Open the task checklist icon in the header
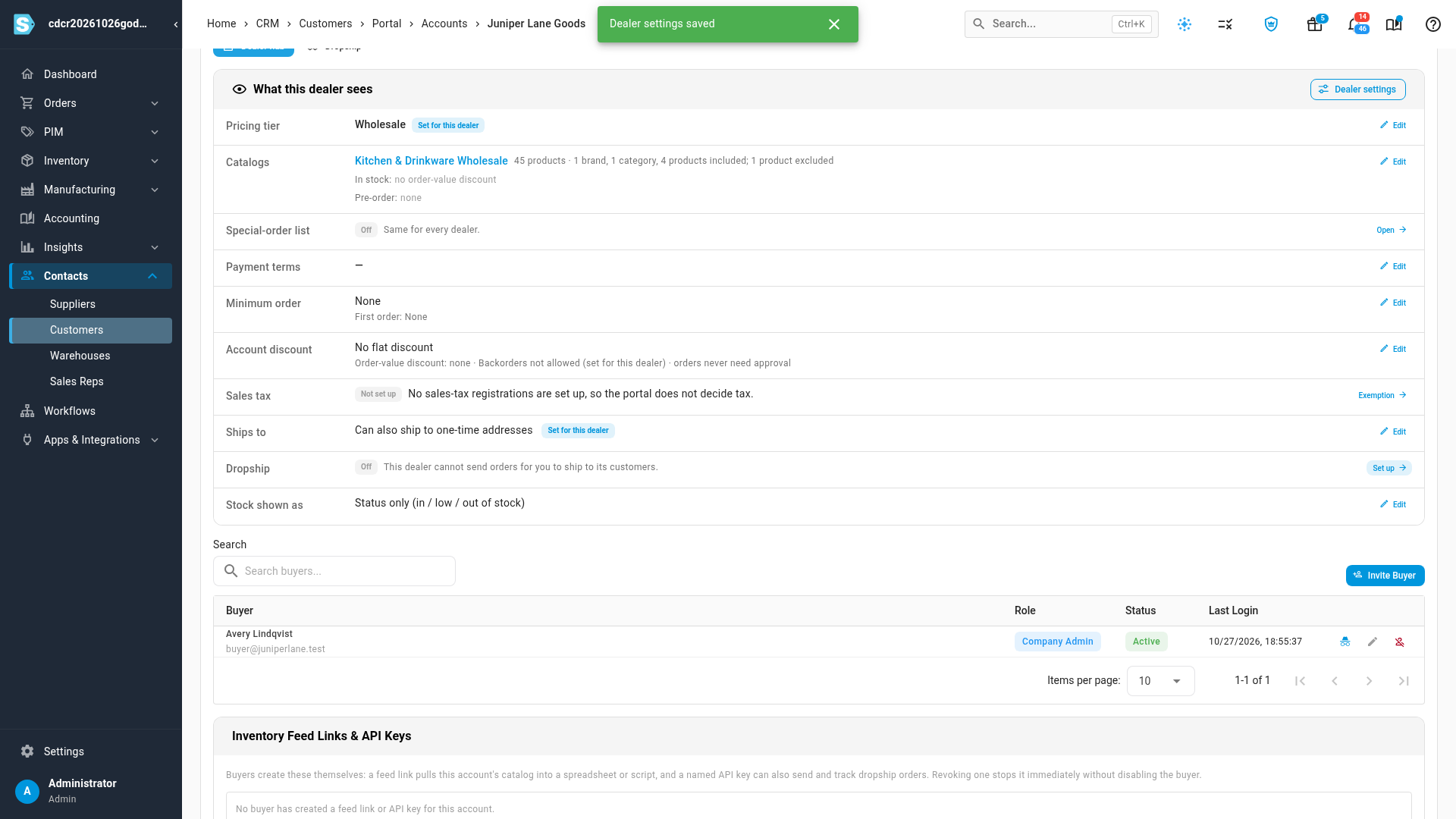1456x819 pixels. point(1225,24)
